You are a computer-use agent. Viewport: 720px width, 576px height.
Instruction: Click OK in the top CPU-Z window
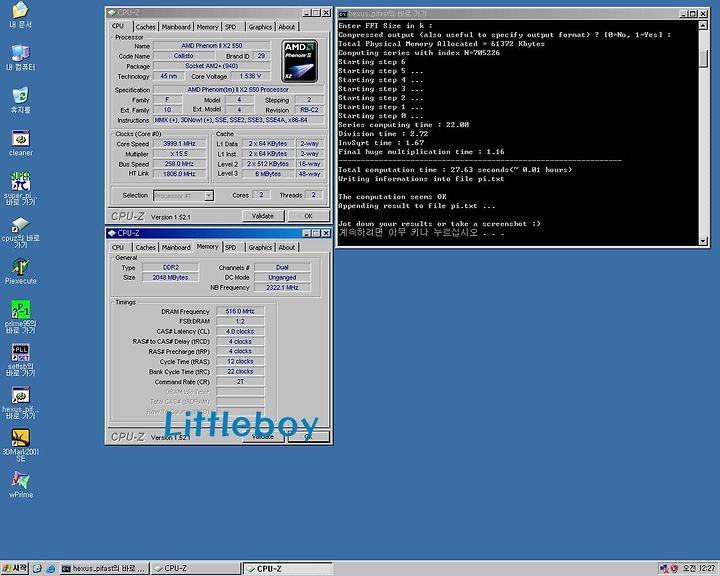pos(308,216)
